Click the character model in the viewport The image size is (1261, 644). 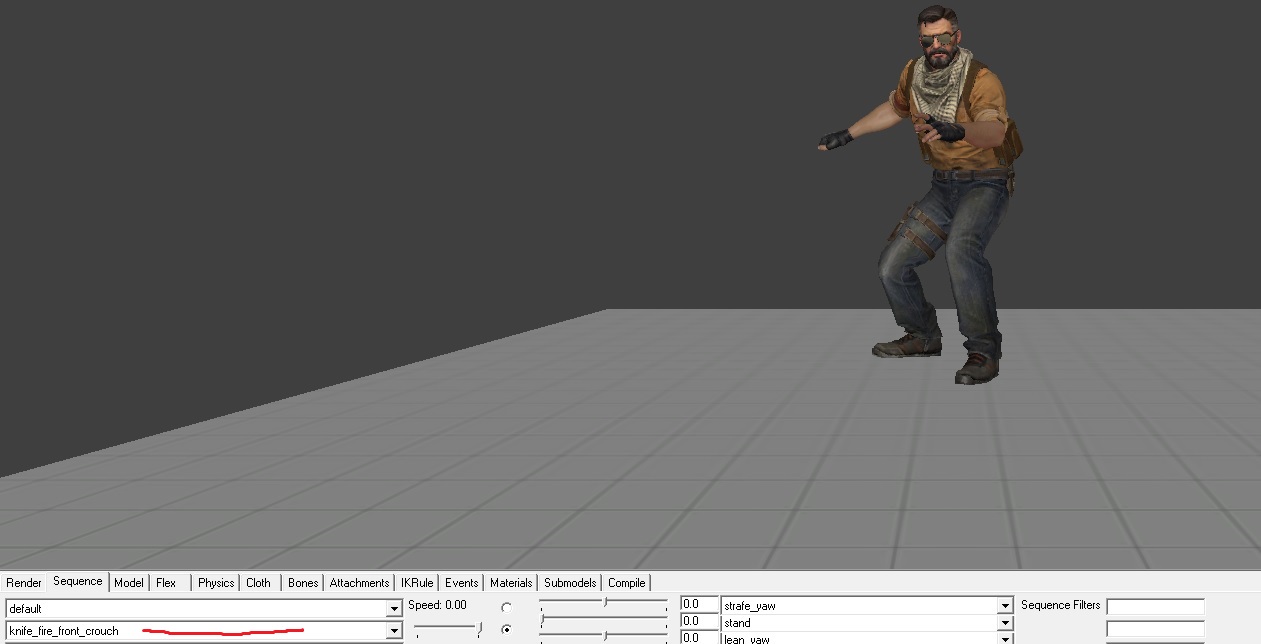[940, 200]
